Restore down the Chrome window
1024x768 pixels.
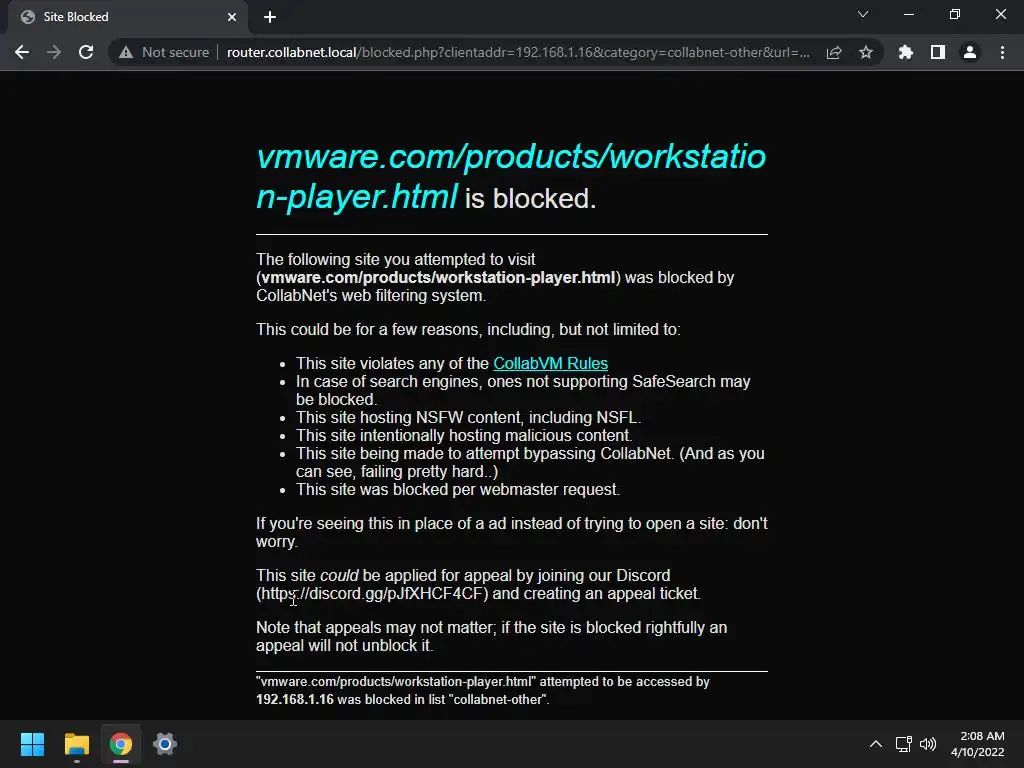[955, 14]
